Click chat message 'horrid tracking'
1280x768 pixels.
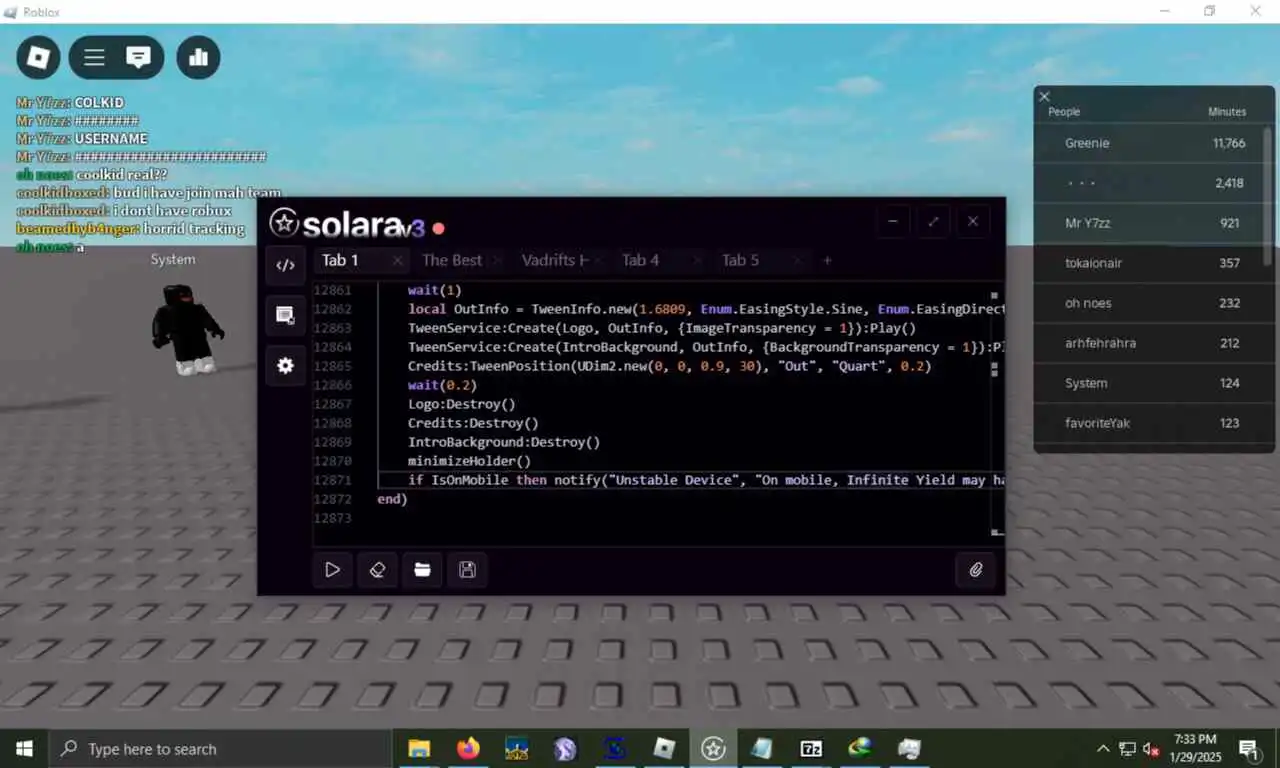click(x=193, y=229)
